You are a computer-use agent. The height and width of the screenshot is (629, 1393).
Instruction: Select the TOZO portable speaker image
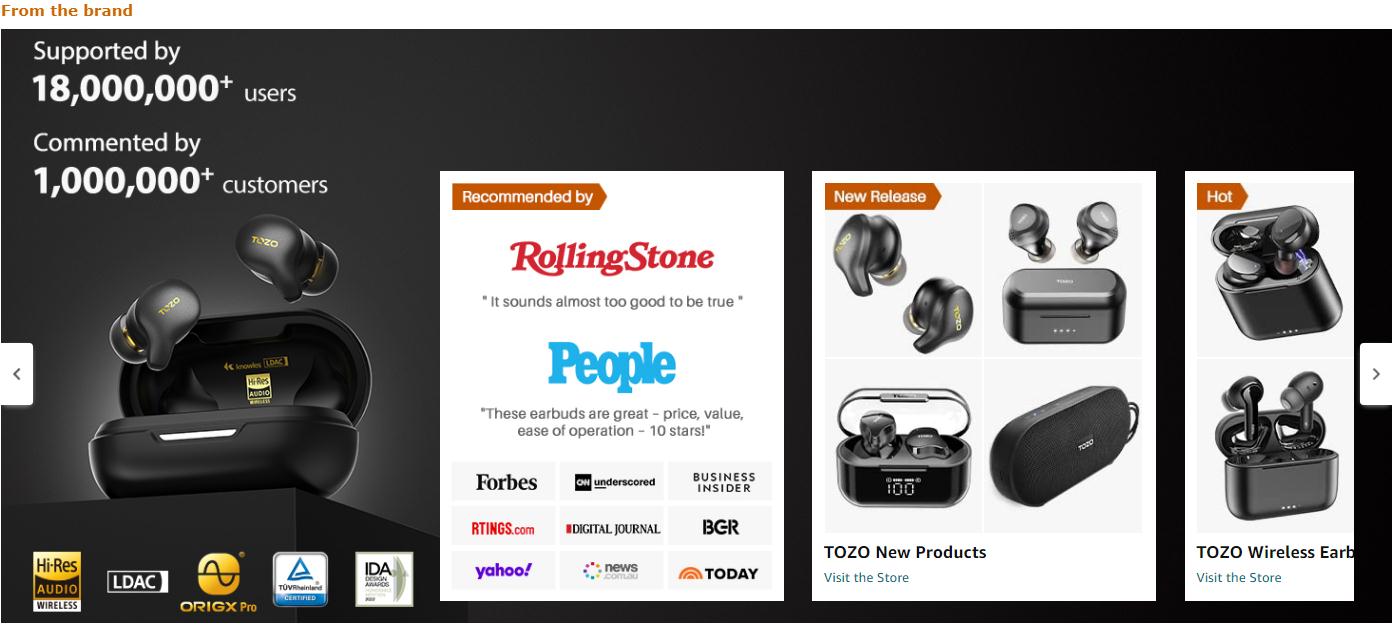click(x=1064, y=446)
